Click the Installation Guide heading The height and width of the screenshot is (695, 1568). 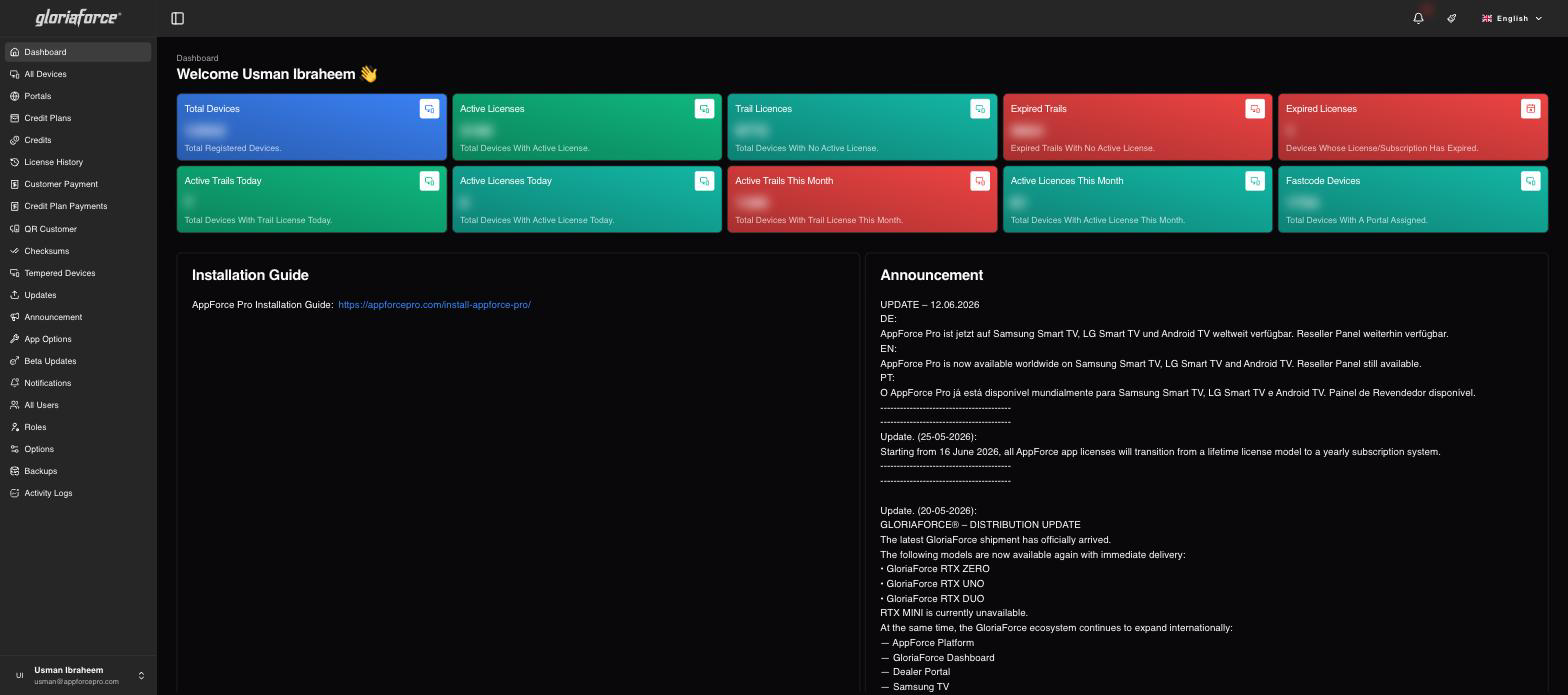click(x=250, y=275)
